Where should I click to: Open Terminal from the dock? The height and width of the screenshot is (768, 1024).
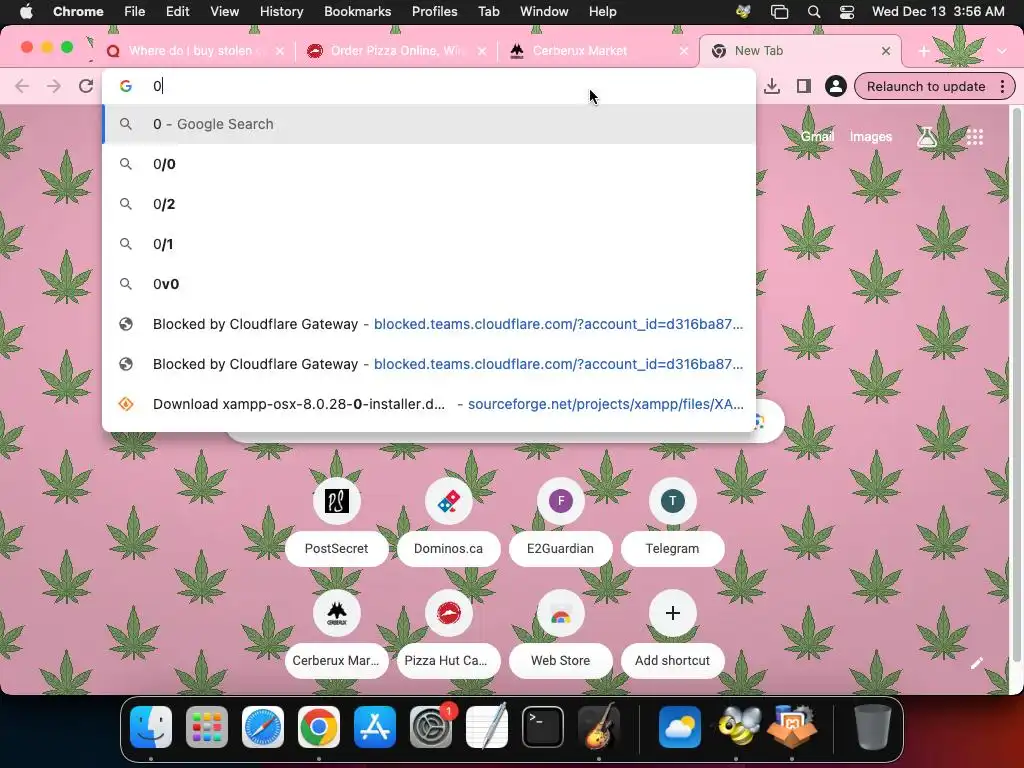point(543,727)
